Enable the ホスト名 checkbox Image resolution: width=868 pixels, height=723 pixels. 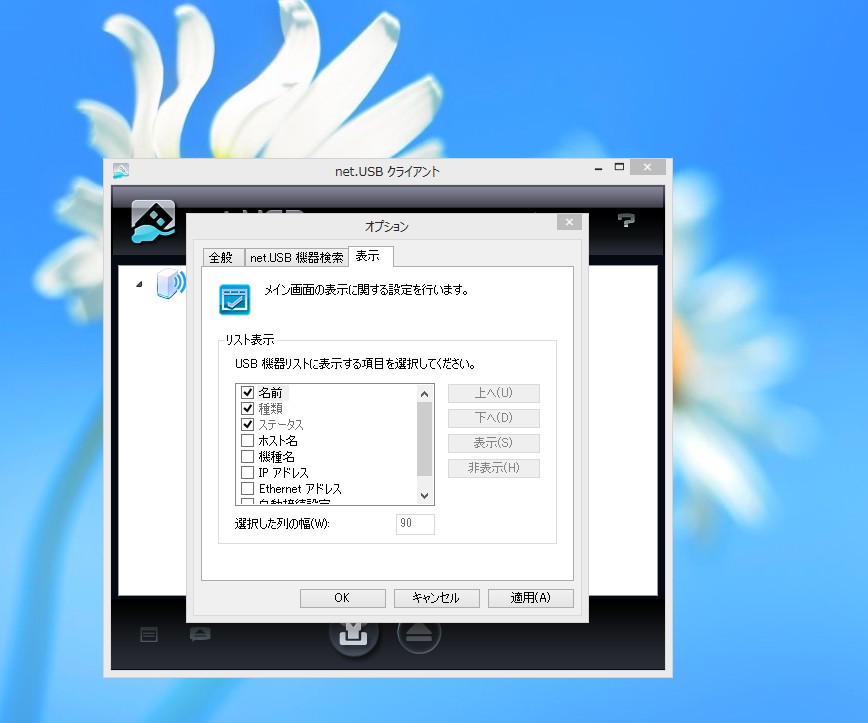247,441
